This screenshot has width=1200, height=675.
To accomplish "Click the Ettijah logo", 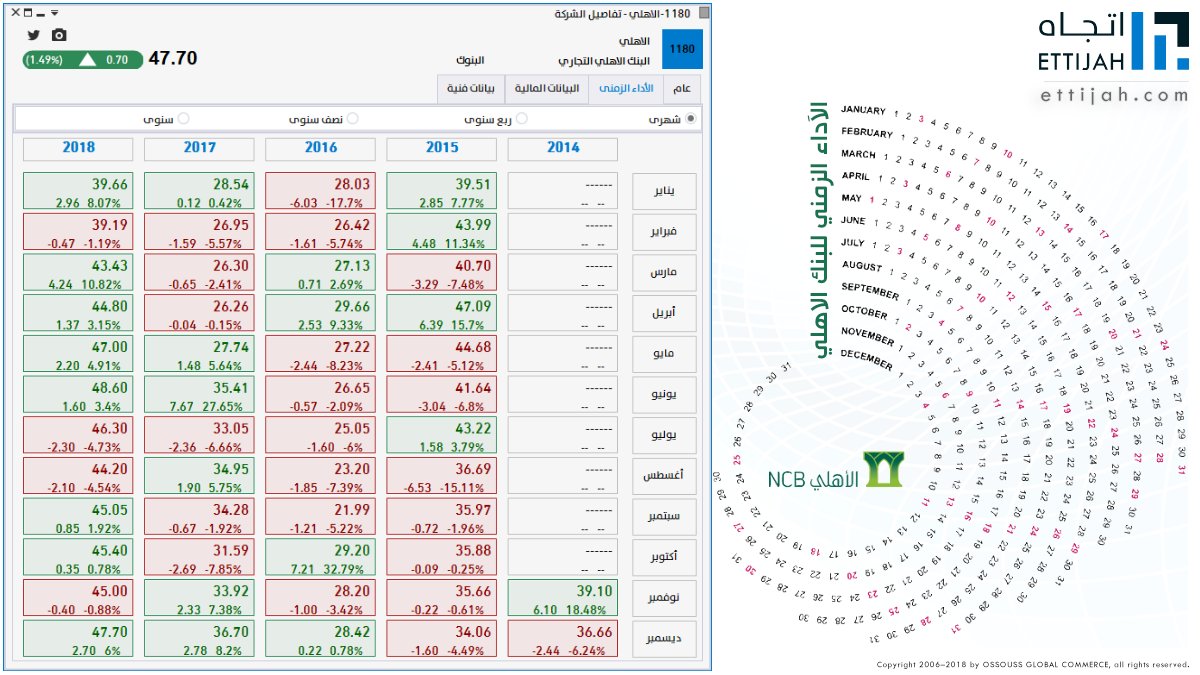I will tap(1112, 44).
